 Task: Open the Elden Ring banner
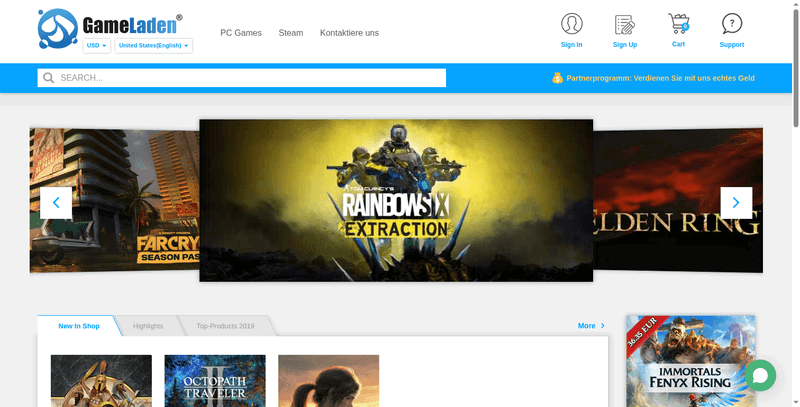click(678, 200)
